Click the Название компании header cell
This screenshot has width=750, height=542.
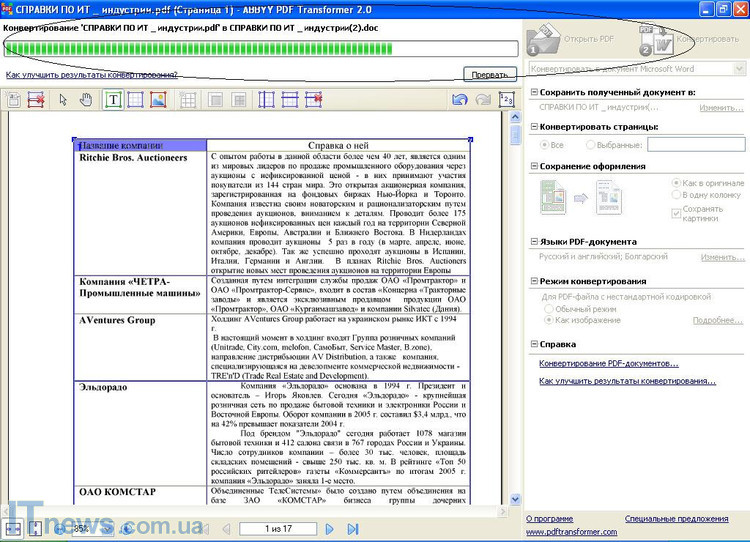(x=140, y=145)
